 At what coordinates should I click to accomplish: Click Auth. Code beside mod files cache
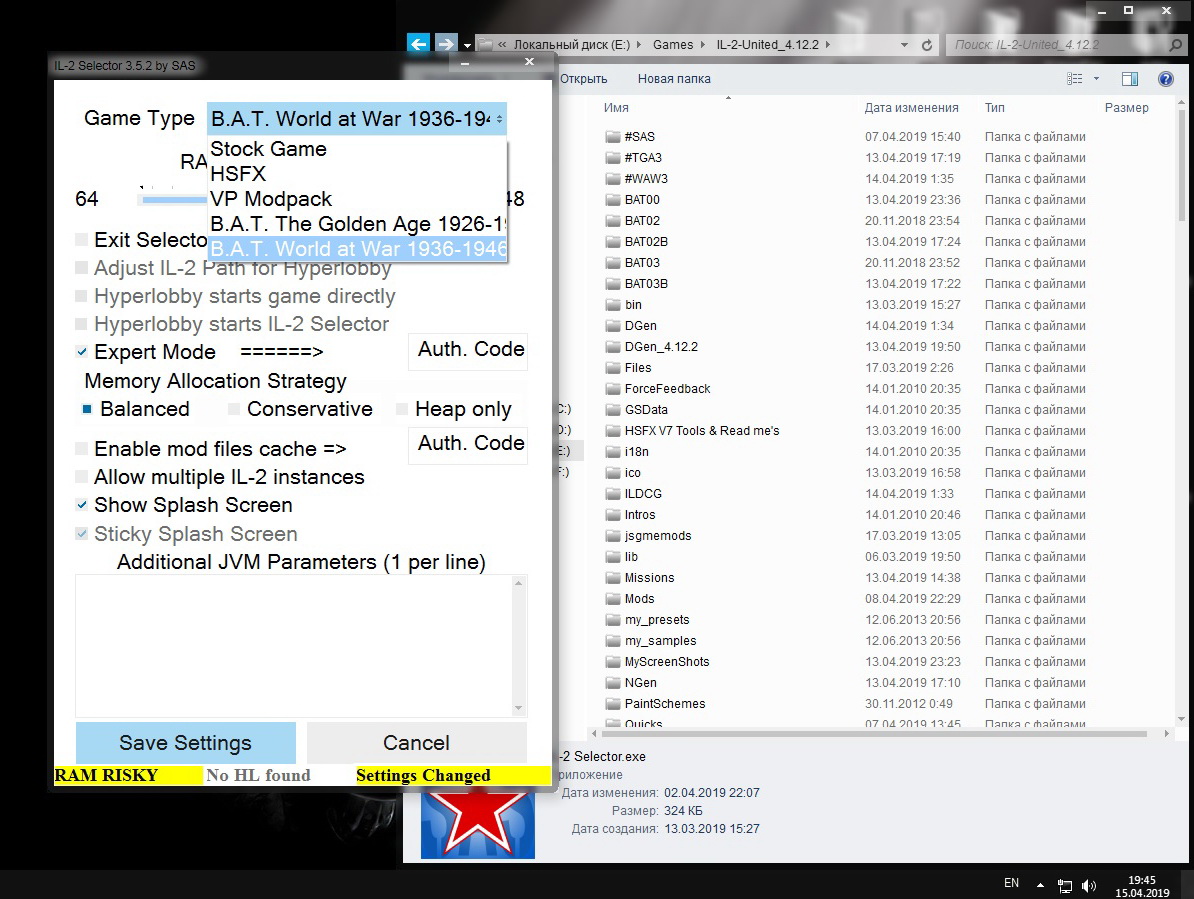click(468, 445)
